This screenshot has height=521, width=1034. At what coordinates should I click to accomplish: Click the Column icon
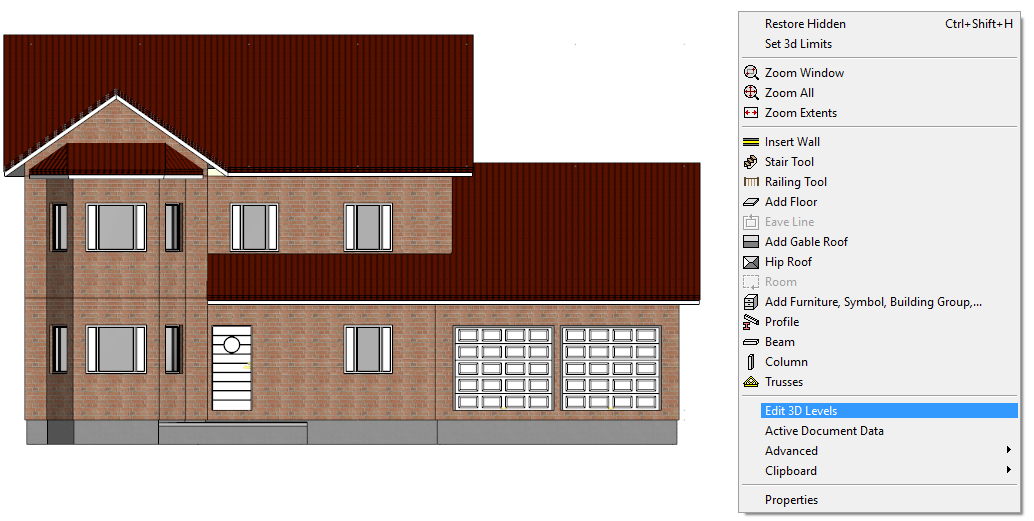[750, 362]
